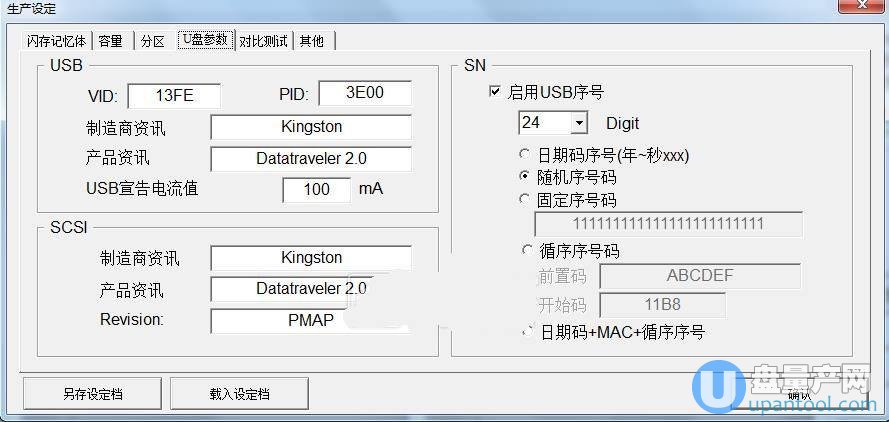
Task: Click the PID input field
Action: pos(364,94)
